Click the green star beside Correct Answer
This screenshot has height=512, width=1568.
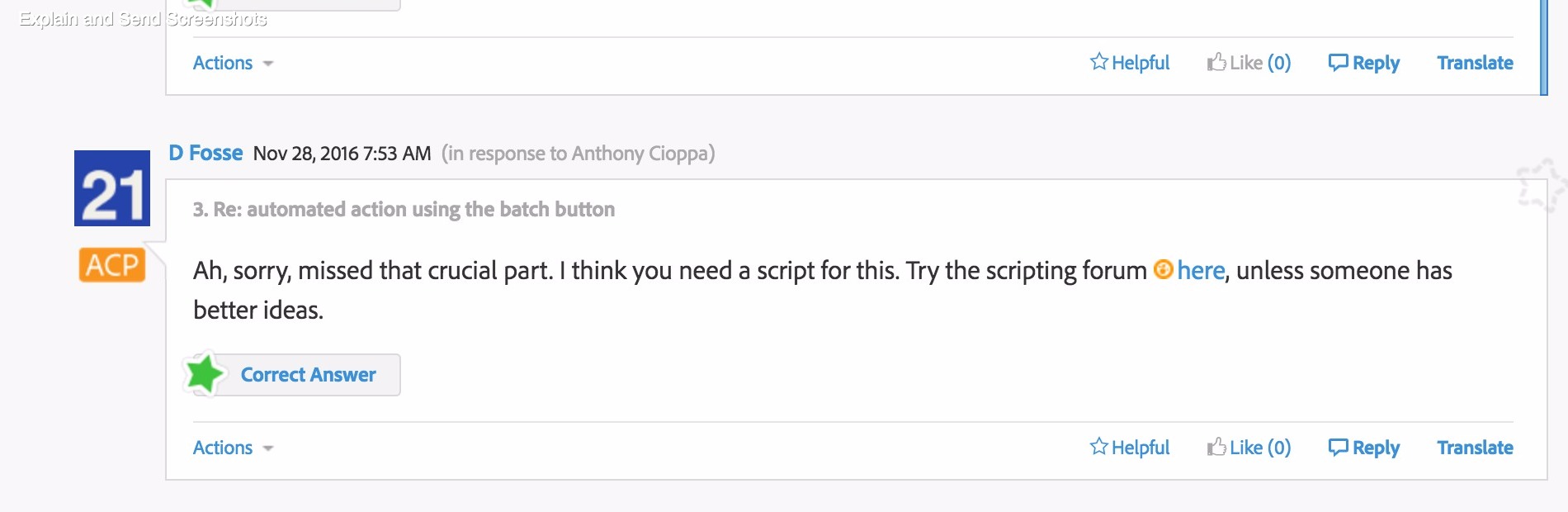tap(205, 374)
